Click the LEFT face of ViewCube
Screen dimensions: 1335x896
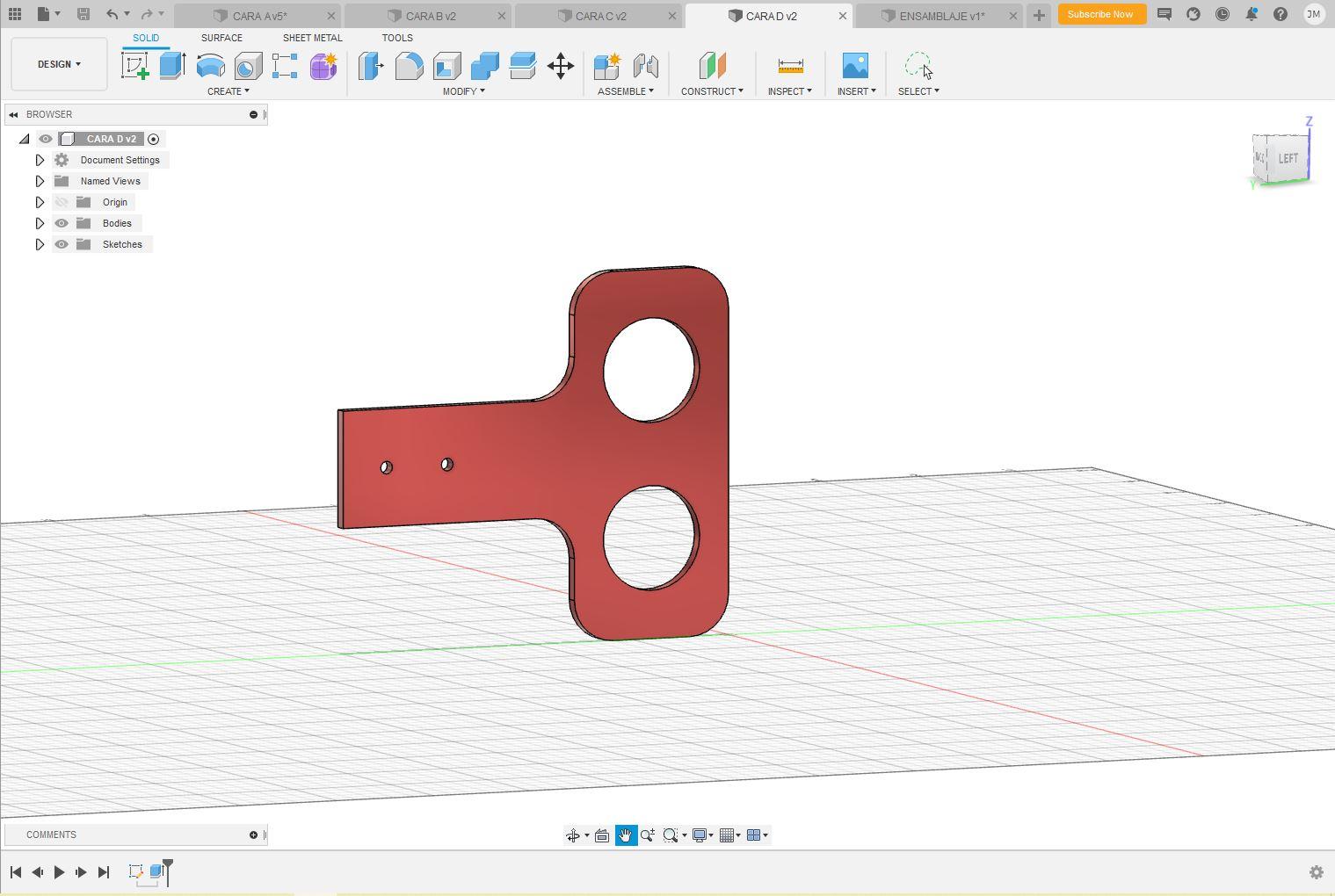(x=1288, y=159)
